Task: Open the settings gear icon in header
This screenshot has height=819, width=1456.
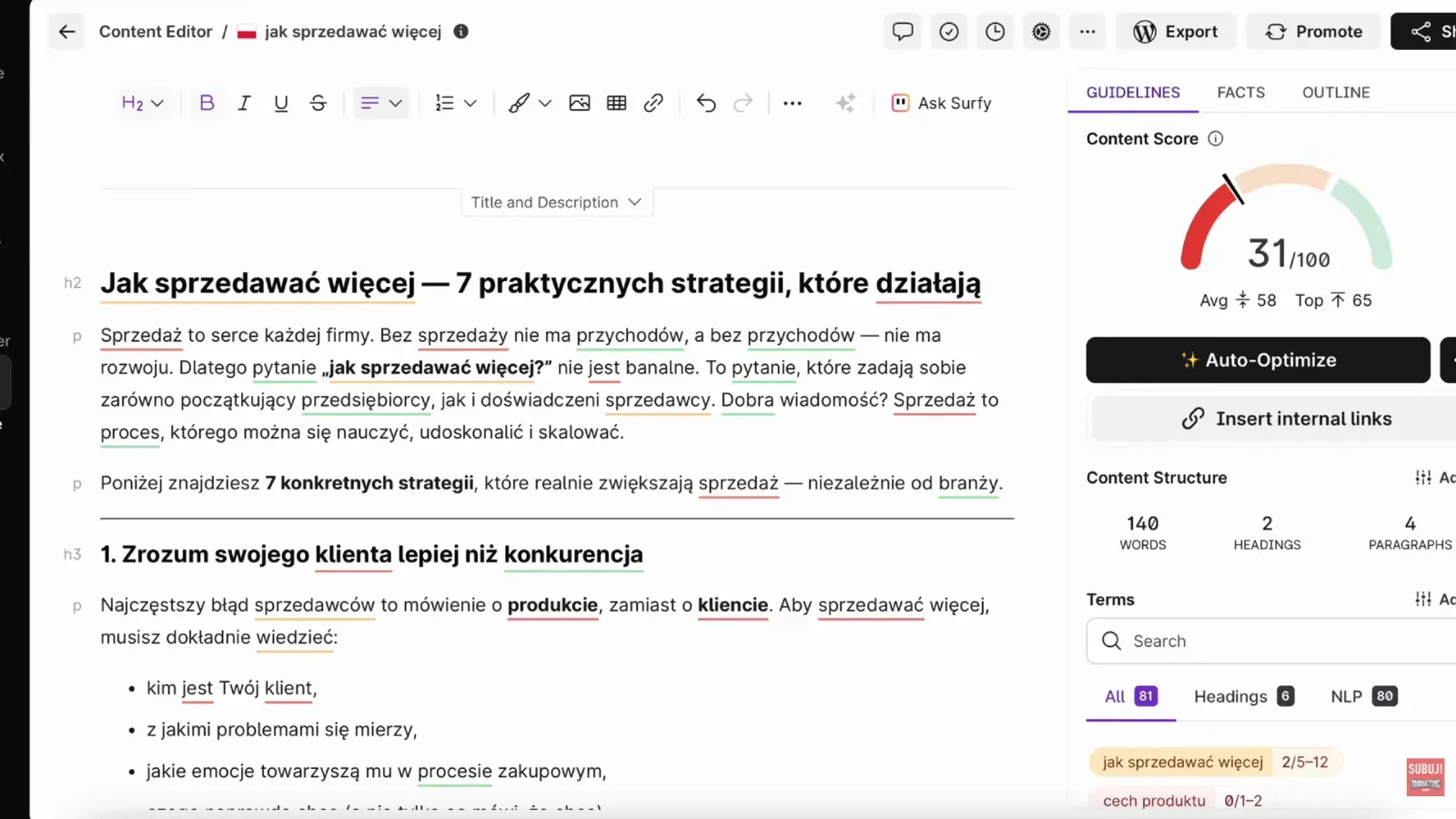Action: [x=1042, y=32]
